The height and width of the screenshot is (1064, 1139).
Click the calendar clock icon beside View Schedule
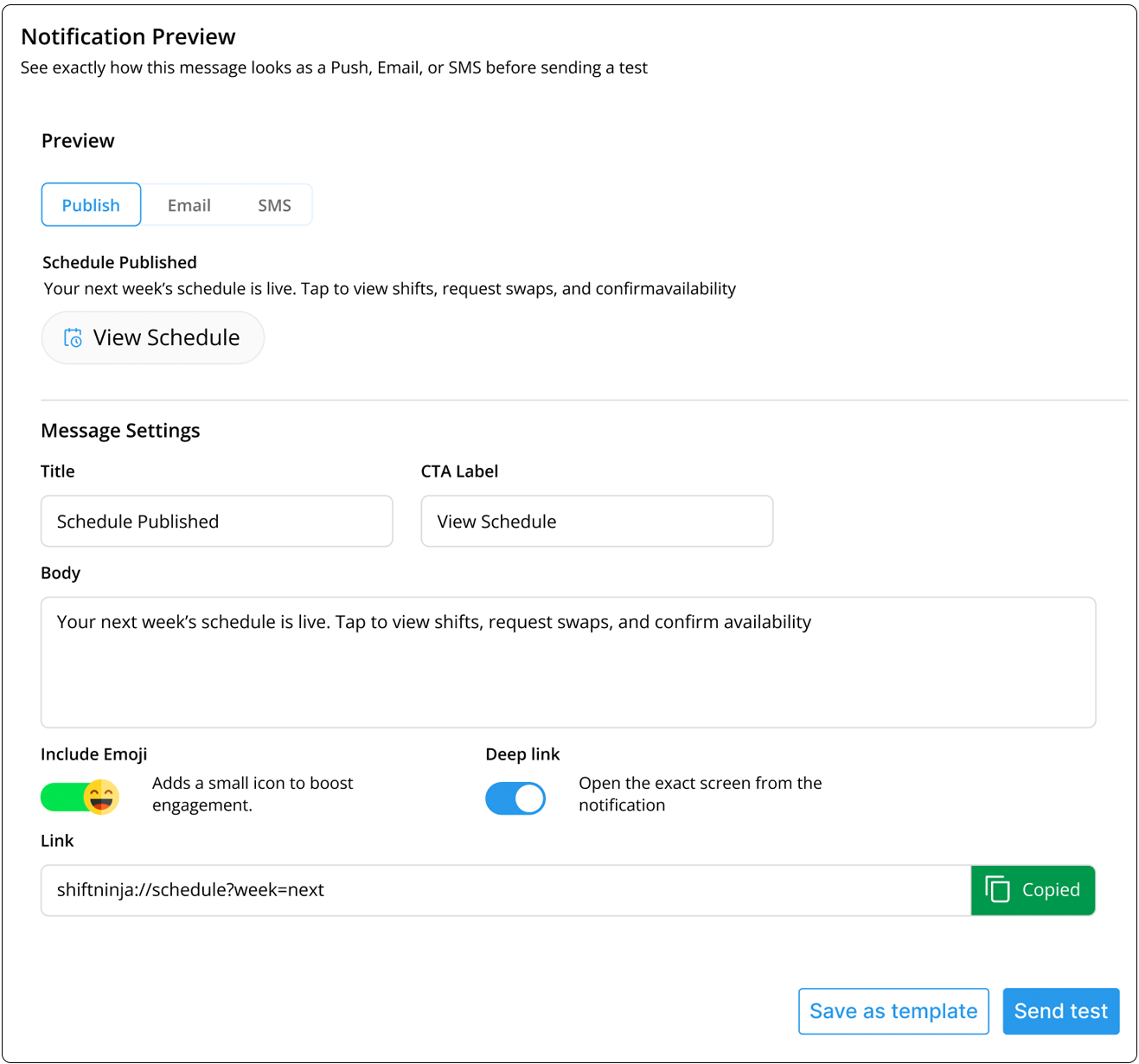[74, 338]
